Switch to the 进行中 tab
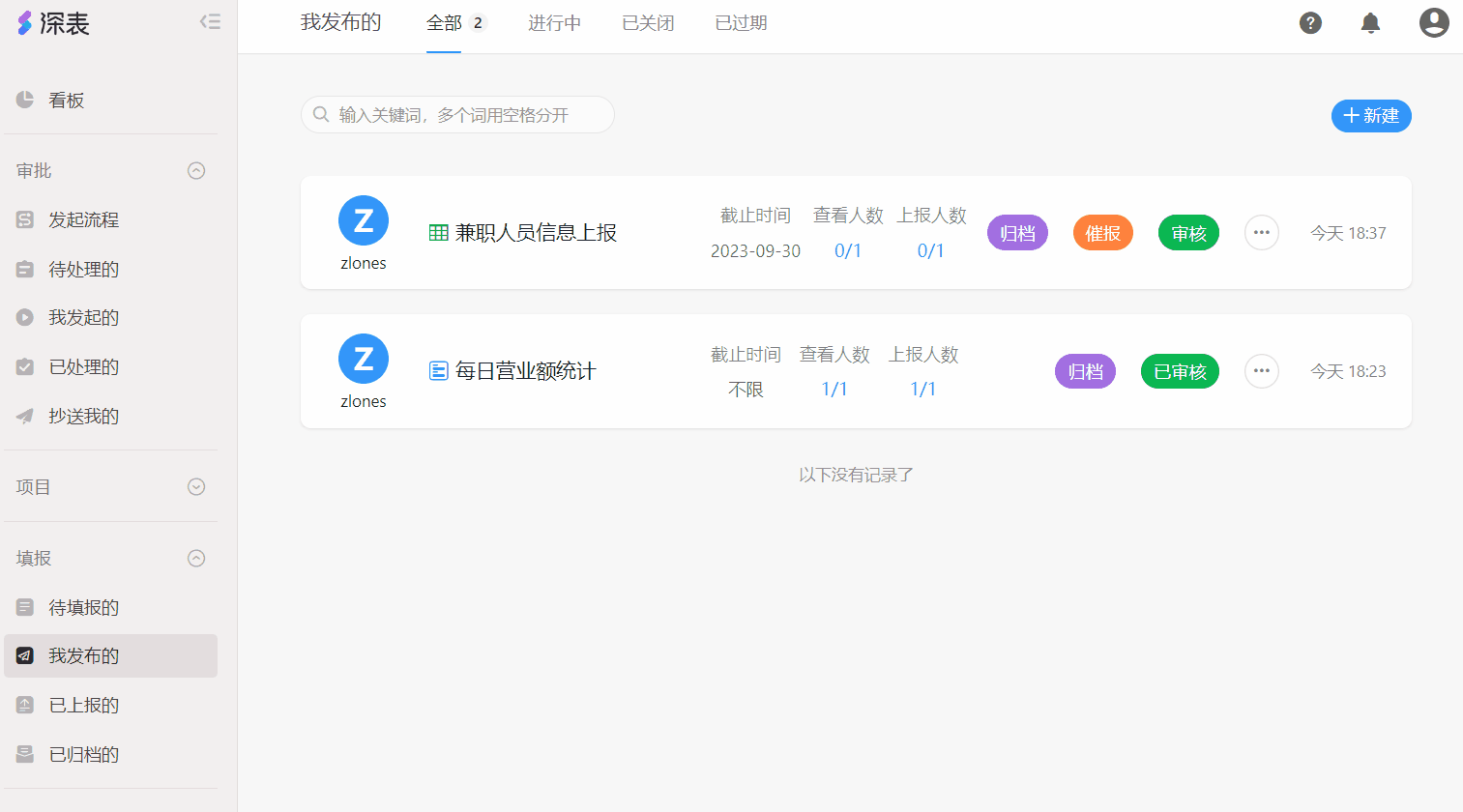This screenshot has width=1463, height=812. pos(554,23)
